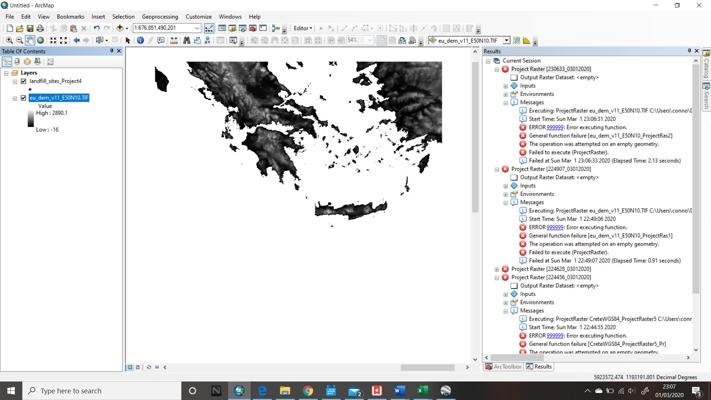This screenshot has height=400, width=711.
Task: Collapse the Layers data frame
Action: pyautogui.click(x=6, y=73)
